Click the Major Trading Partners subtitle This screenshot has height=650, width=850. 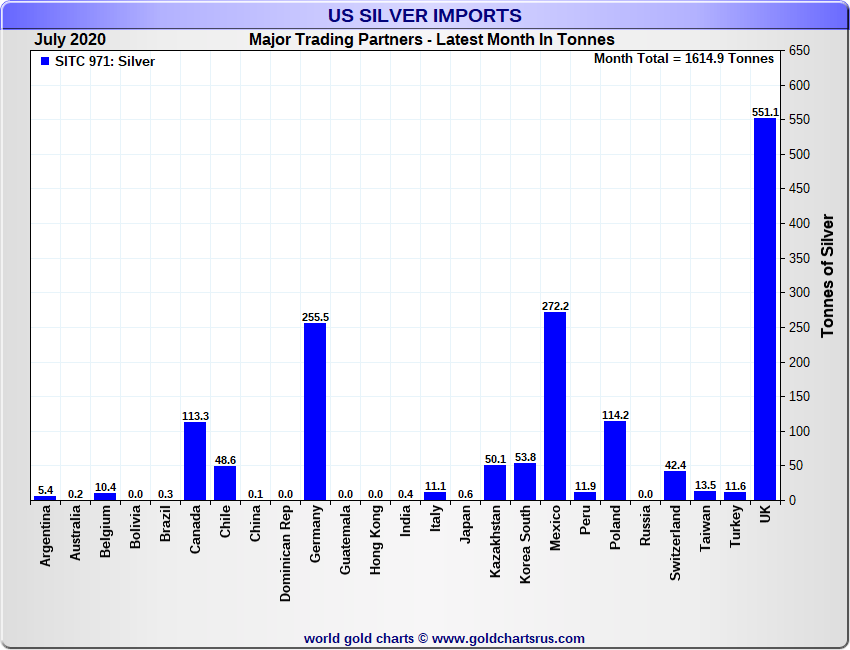[432, 40]
